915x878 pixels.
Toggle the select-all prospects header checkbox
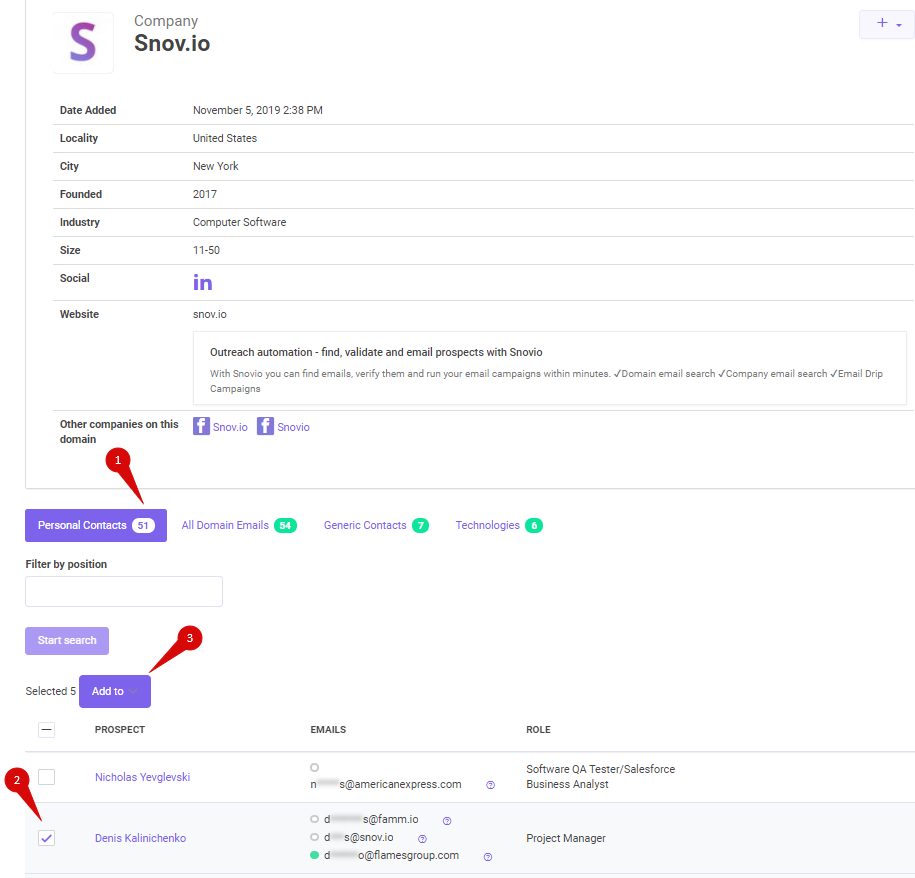[47, 730]
